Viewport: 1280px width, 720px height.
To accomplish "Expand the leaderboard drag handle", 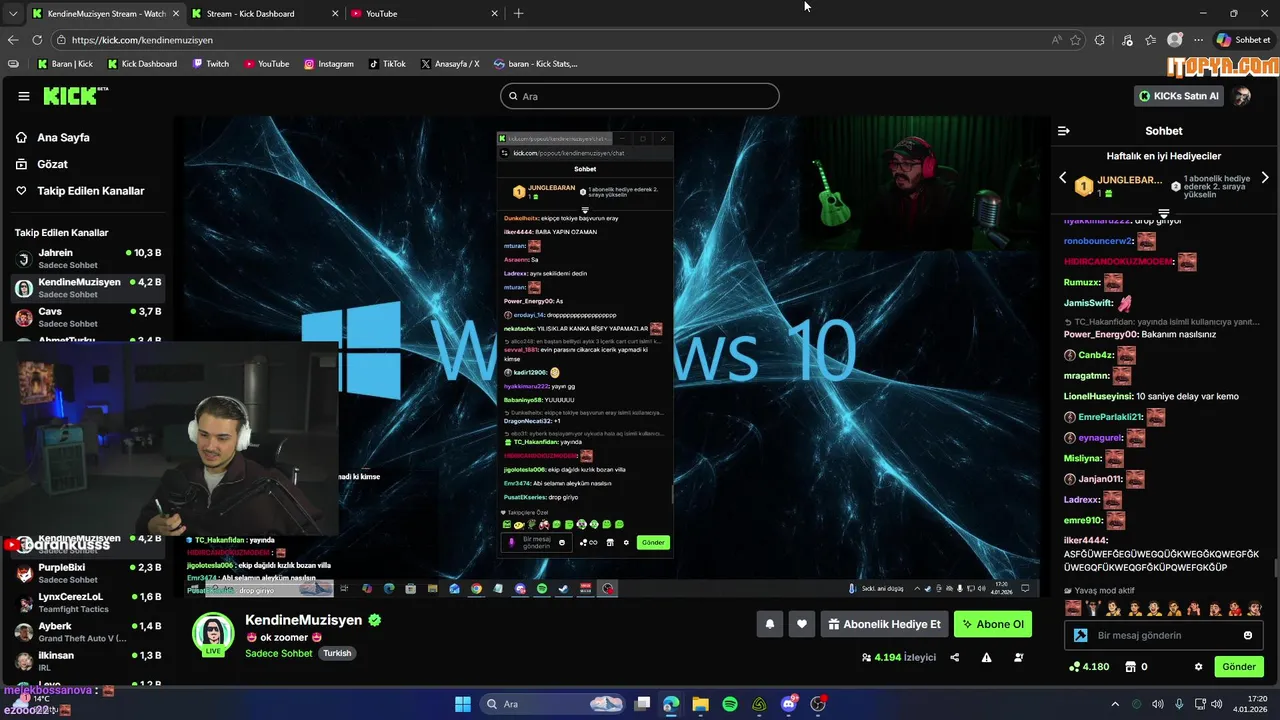I will (x=1164, y=213).
